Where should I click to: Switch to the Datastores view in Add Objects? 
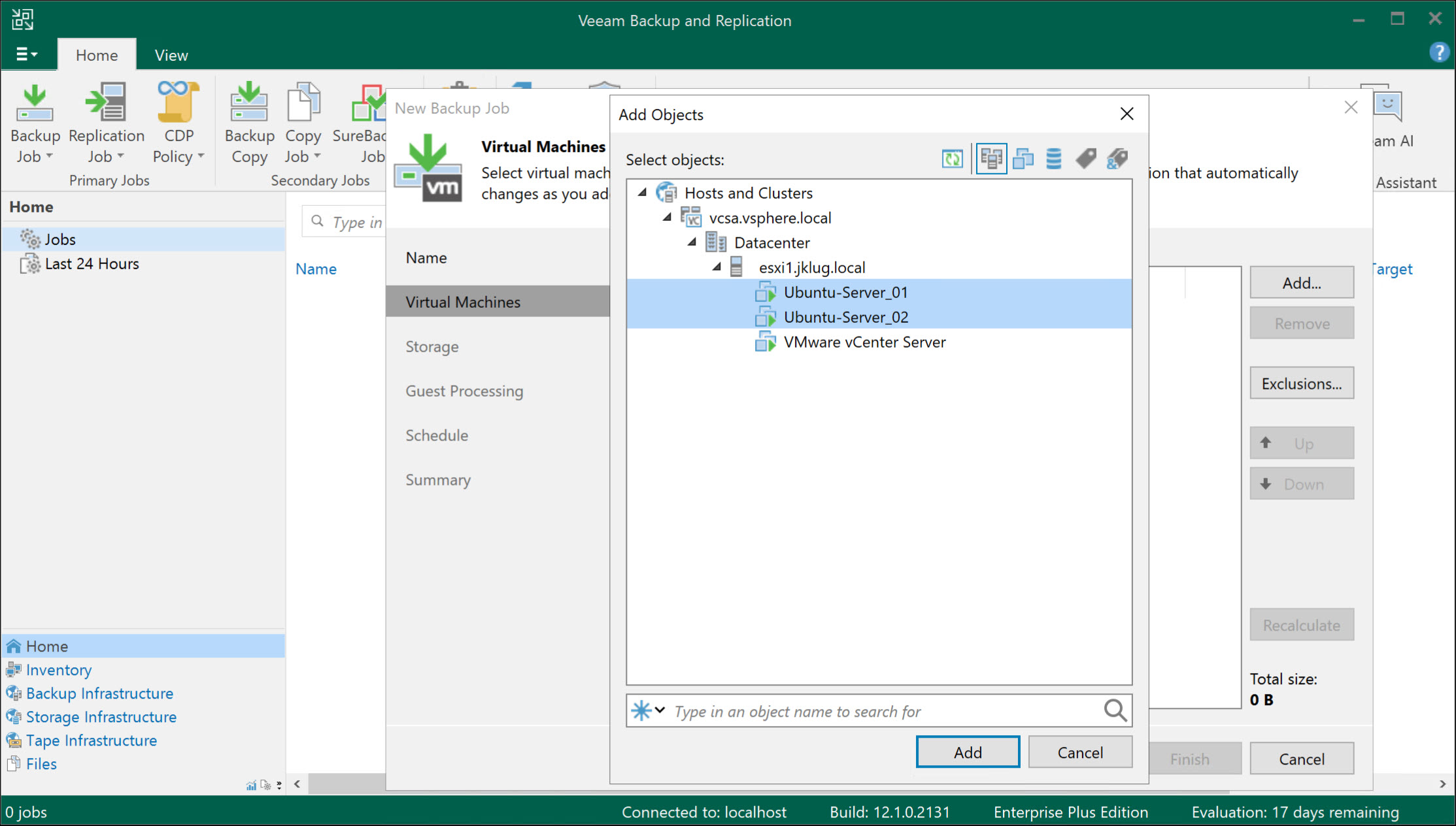(1053, 158)
